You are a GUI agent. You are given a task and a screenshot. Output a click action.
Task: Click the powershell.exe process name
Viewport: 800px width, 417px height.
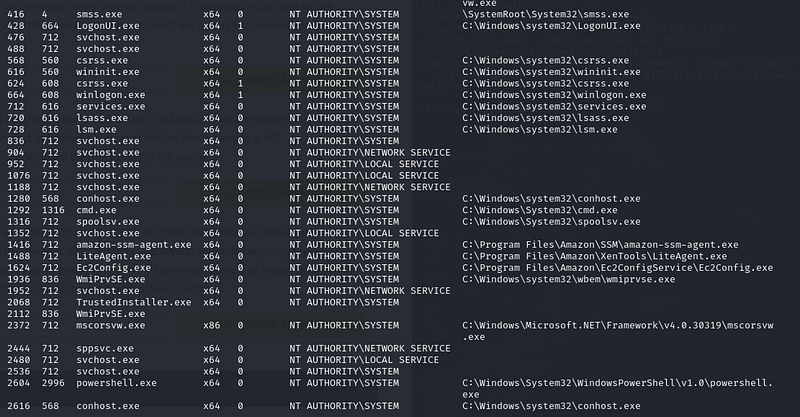(116, 383)
